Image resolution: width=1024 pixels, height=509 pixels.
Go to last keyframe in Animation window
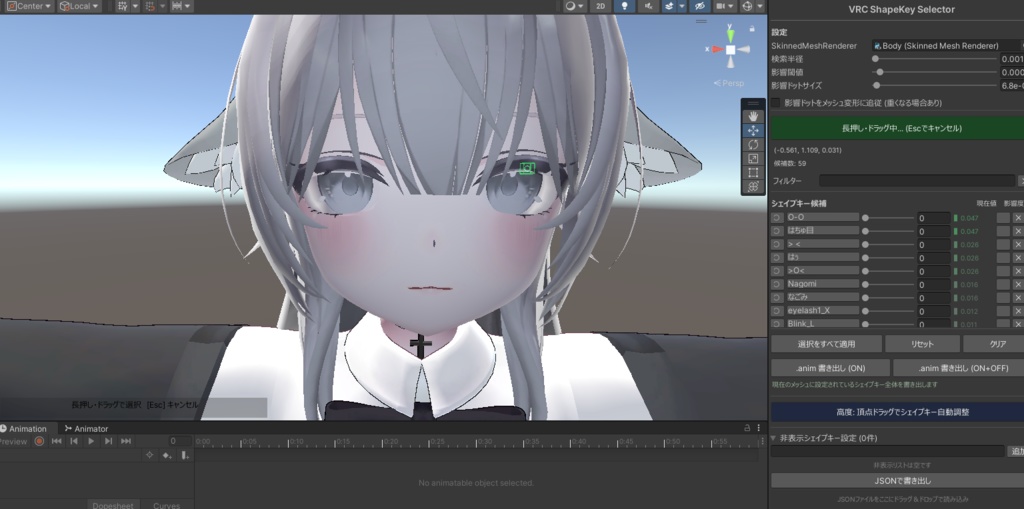point(126,442)
